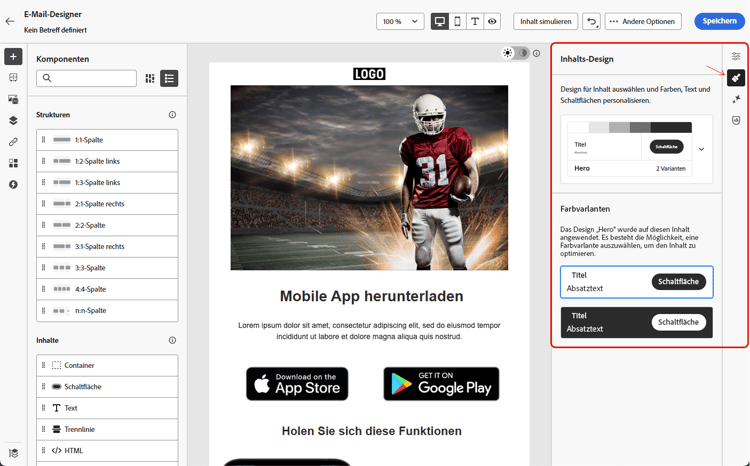Select the 1:1-Spalte structure
The image size is (750, 466).
[107, 140]
